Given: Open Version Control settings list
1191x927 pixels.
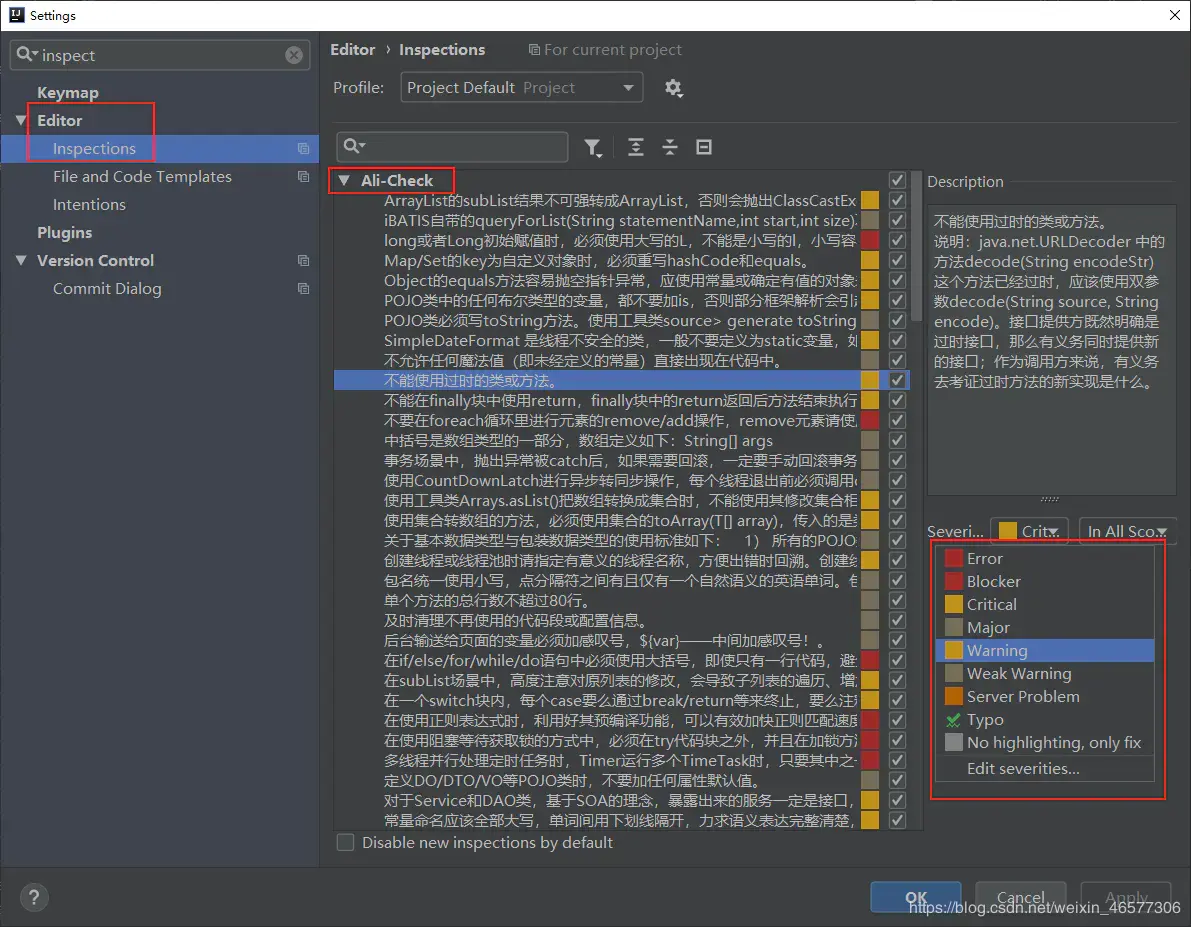Looking at the screenshot, I should (96, 260).
